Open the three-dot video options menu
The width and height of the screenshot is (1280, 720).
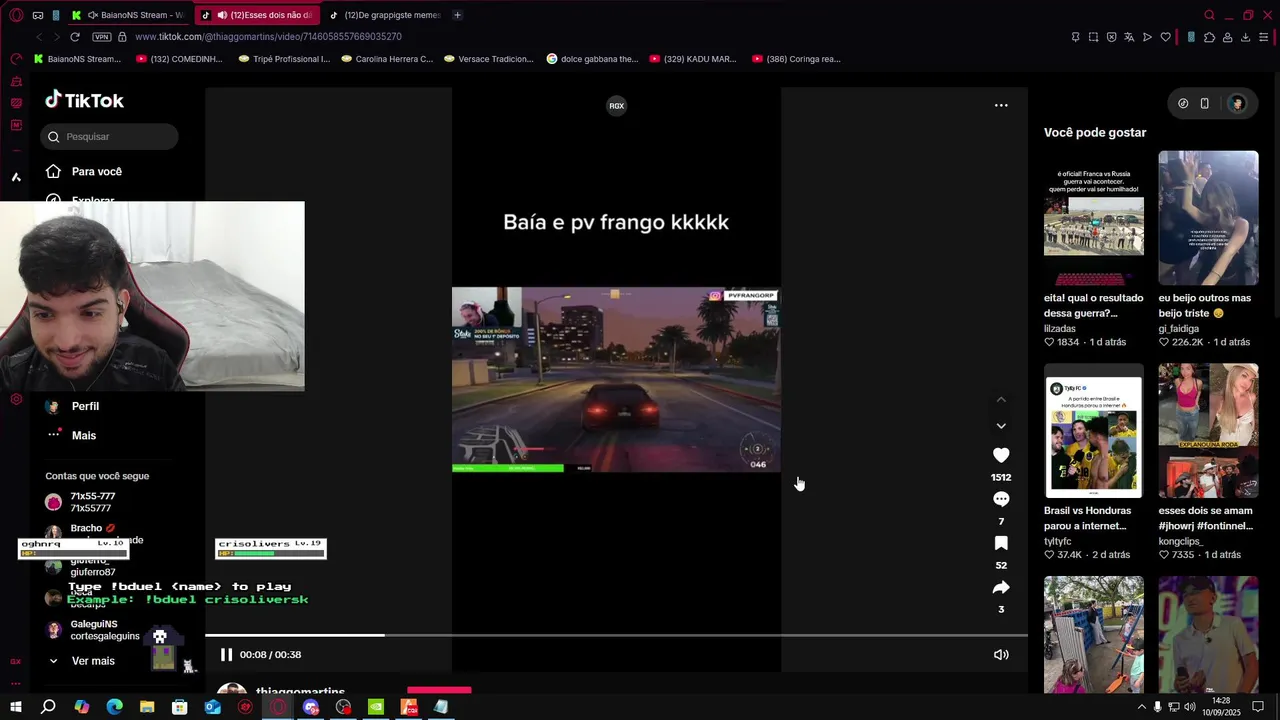pos(1001,105)
